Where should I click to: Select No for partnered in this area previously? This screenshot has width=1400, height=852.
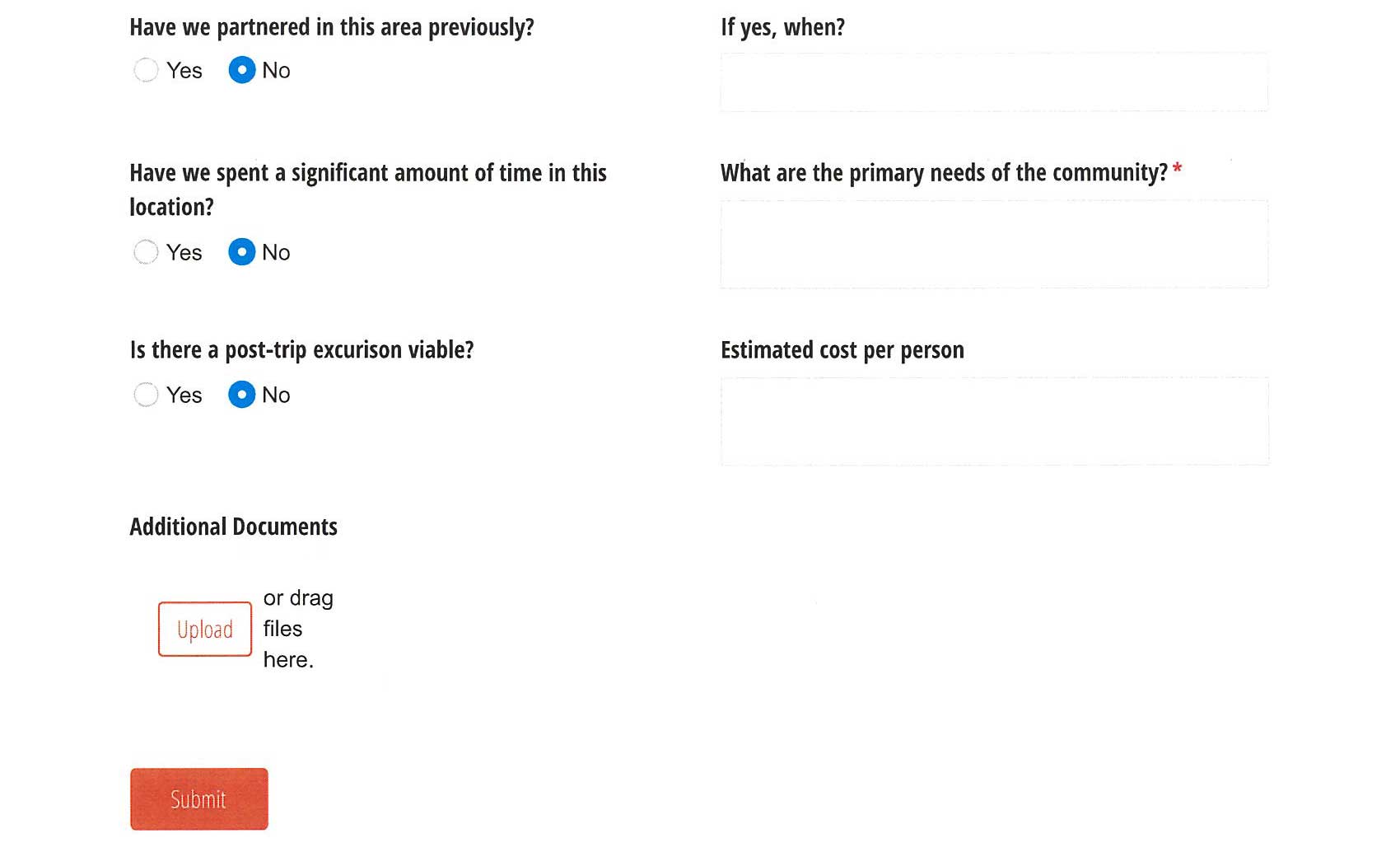(x=241, y=70)
